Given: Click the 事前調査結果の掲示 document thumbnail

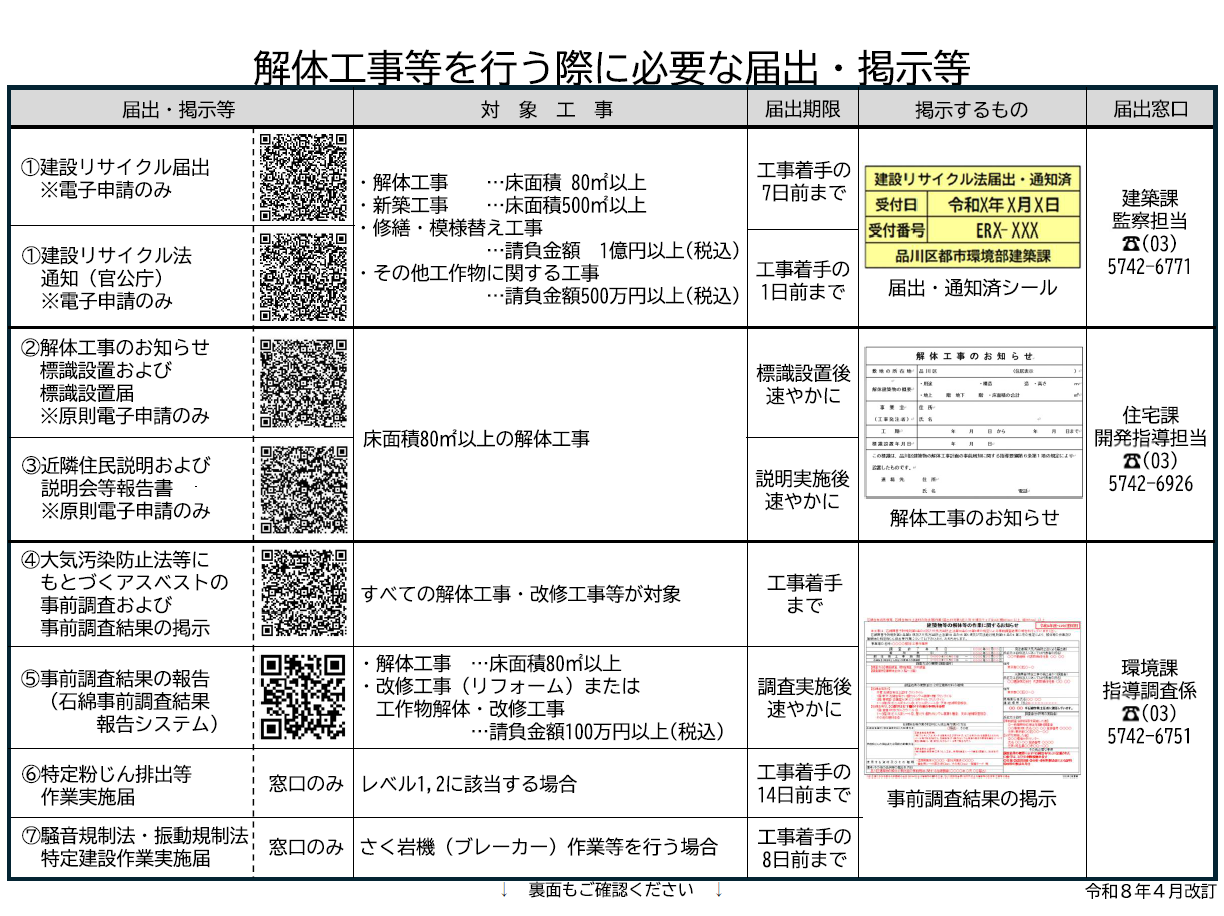Looking at the screenshot, I should coord(973,698).
